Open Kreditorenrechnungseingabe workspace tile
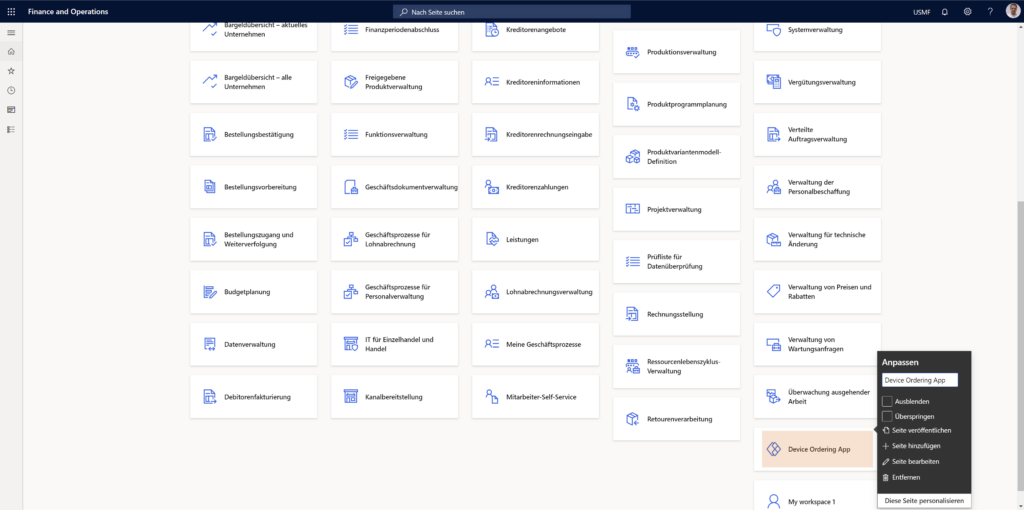The image size is (1024, 510). (536, 135)
